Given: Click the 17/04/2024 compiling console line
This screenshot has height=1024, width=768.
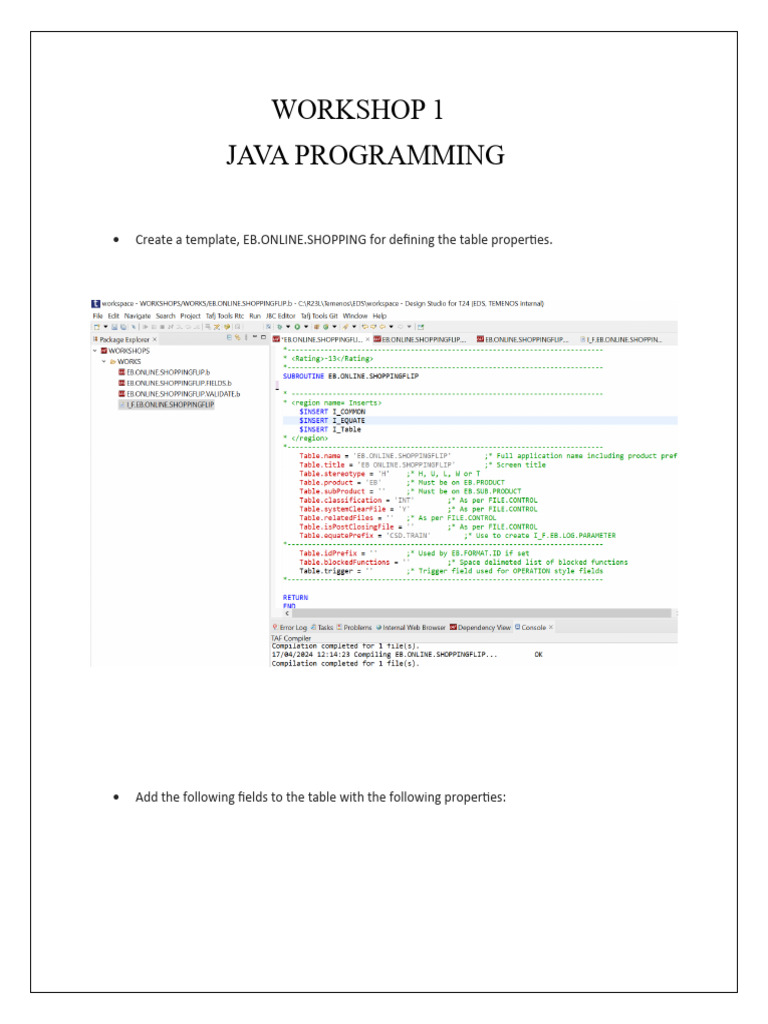Looking at the screenshot, I should 407,654.
